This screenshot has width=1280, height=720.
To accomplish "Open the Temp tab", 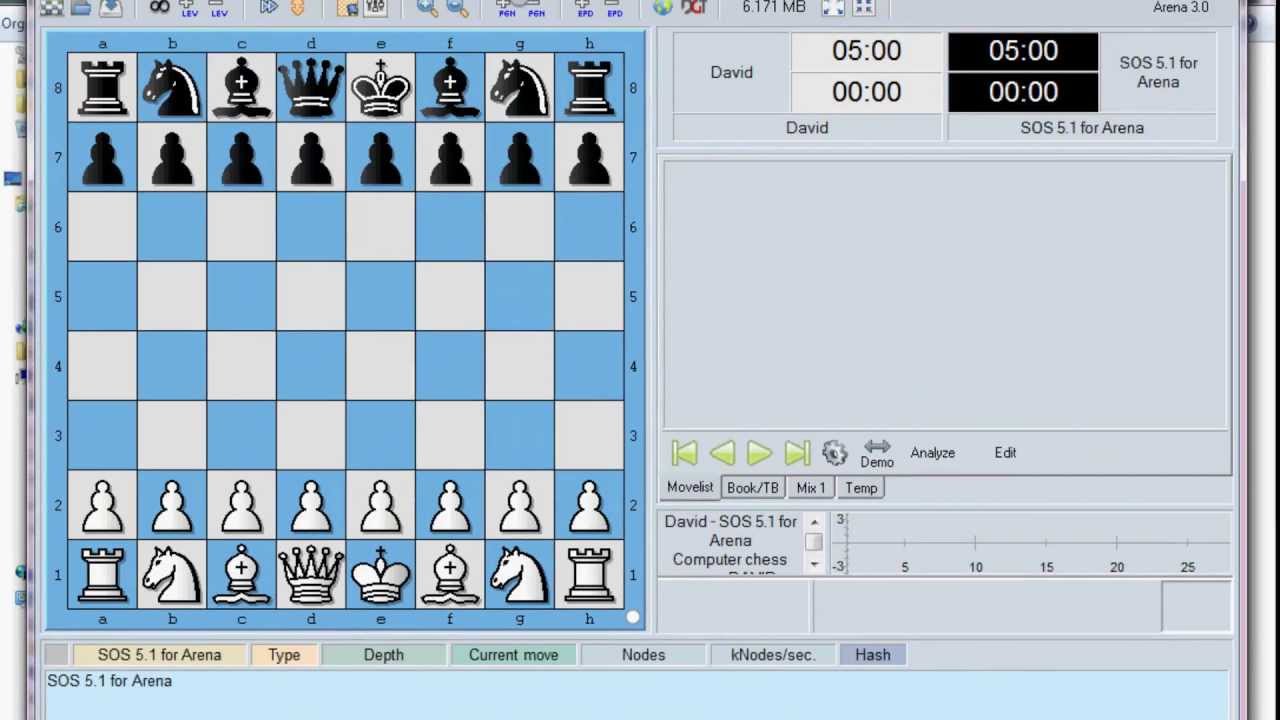I will tap(861, 488).
